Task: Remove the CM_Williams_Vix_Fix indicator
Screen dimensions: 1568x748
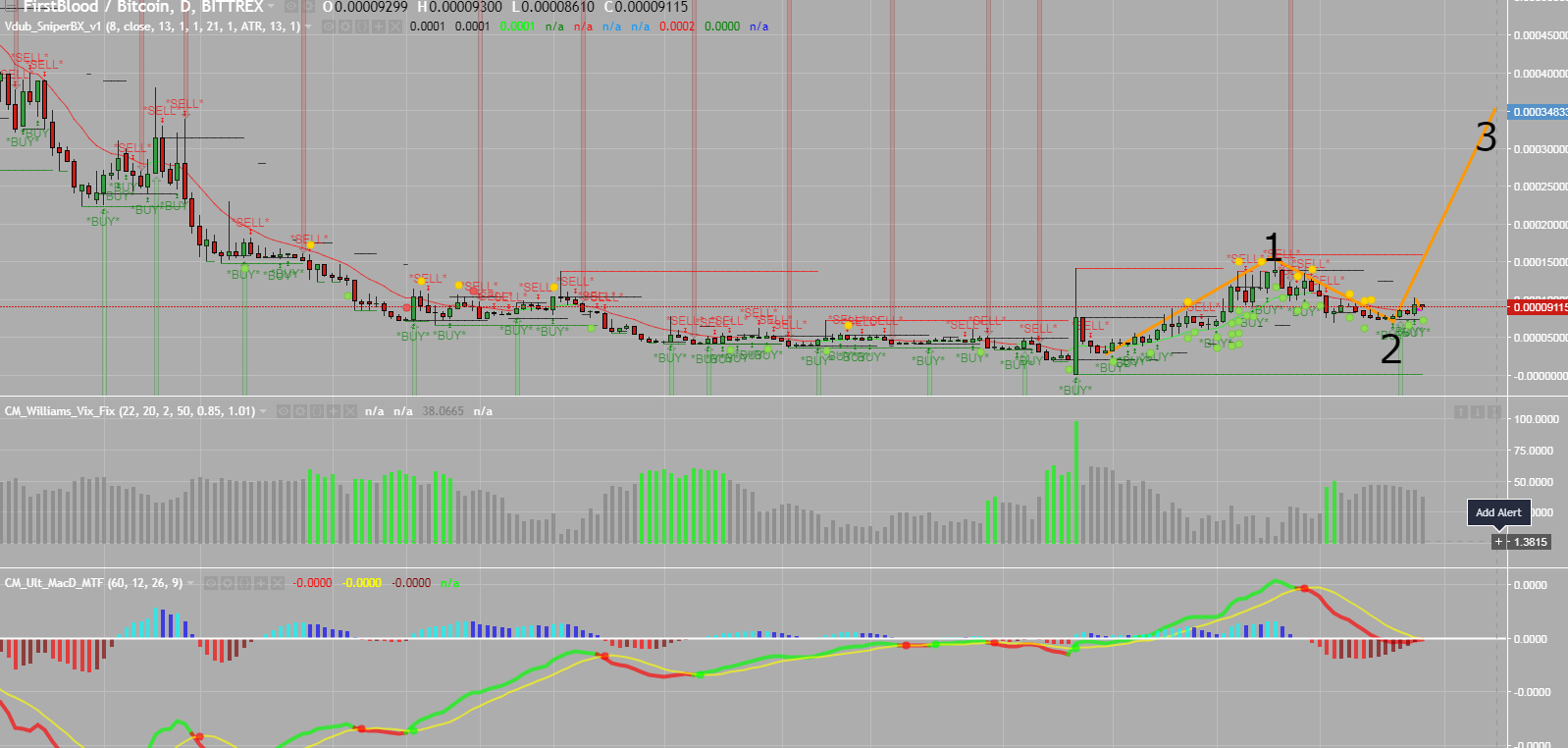Action: [x=349, y=411]
